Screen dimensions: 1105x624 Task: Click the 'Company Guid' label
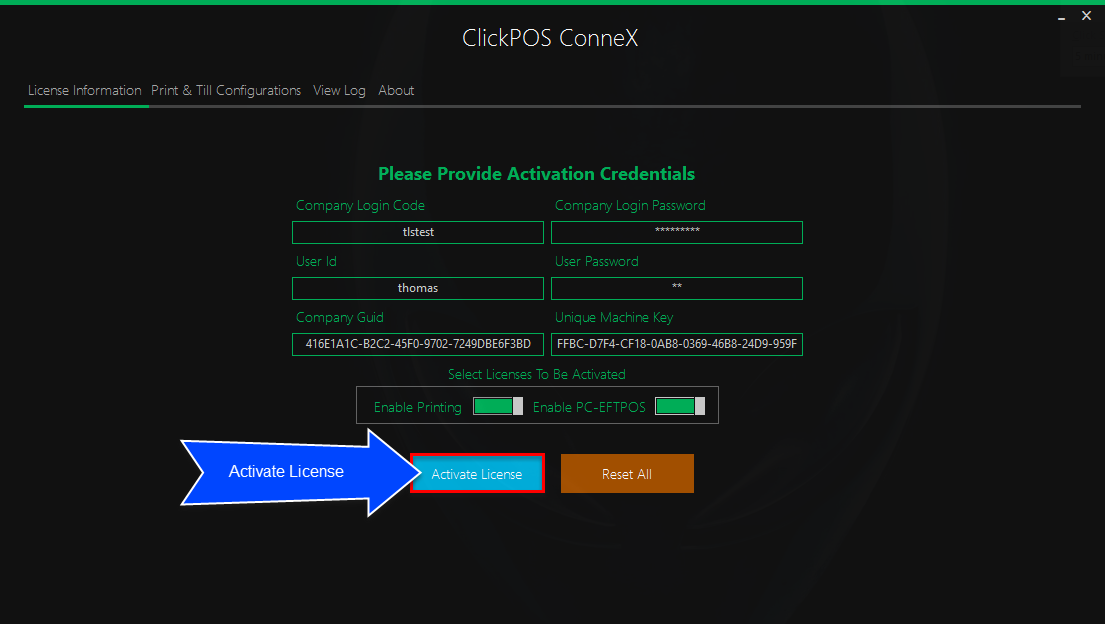coord(340,317)
